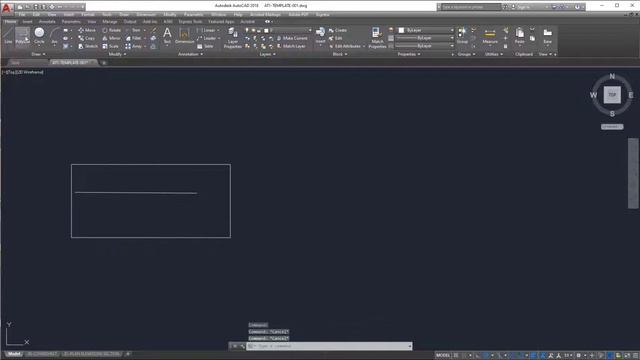Click Create block button
640x360 pixels.
coord(338,30)
